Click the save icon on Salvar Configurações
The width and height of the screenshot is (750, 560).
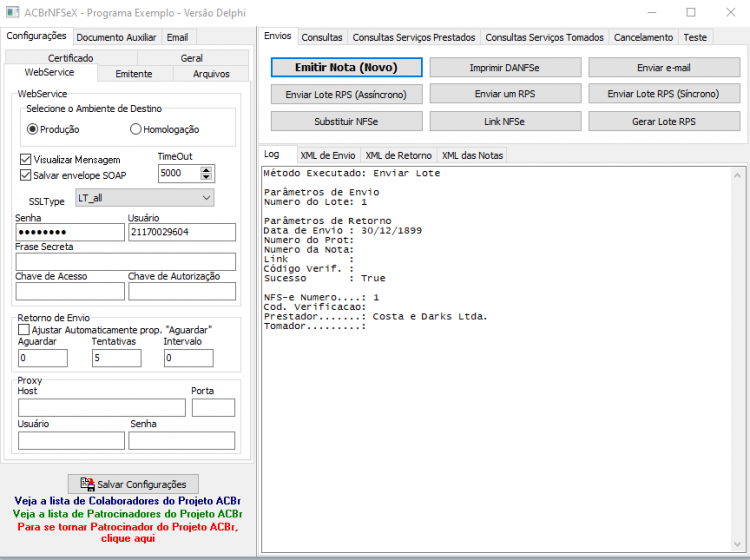pos(87,483)
